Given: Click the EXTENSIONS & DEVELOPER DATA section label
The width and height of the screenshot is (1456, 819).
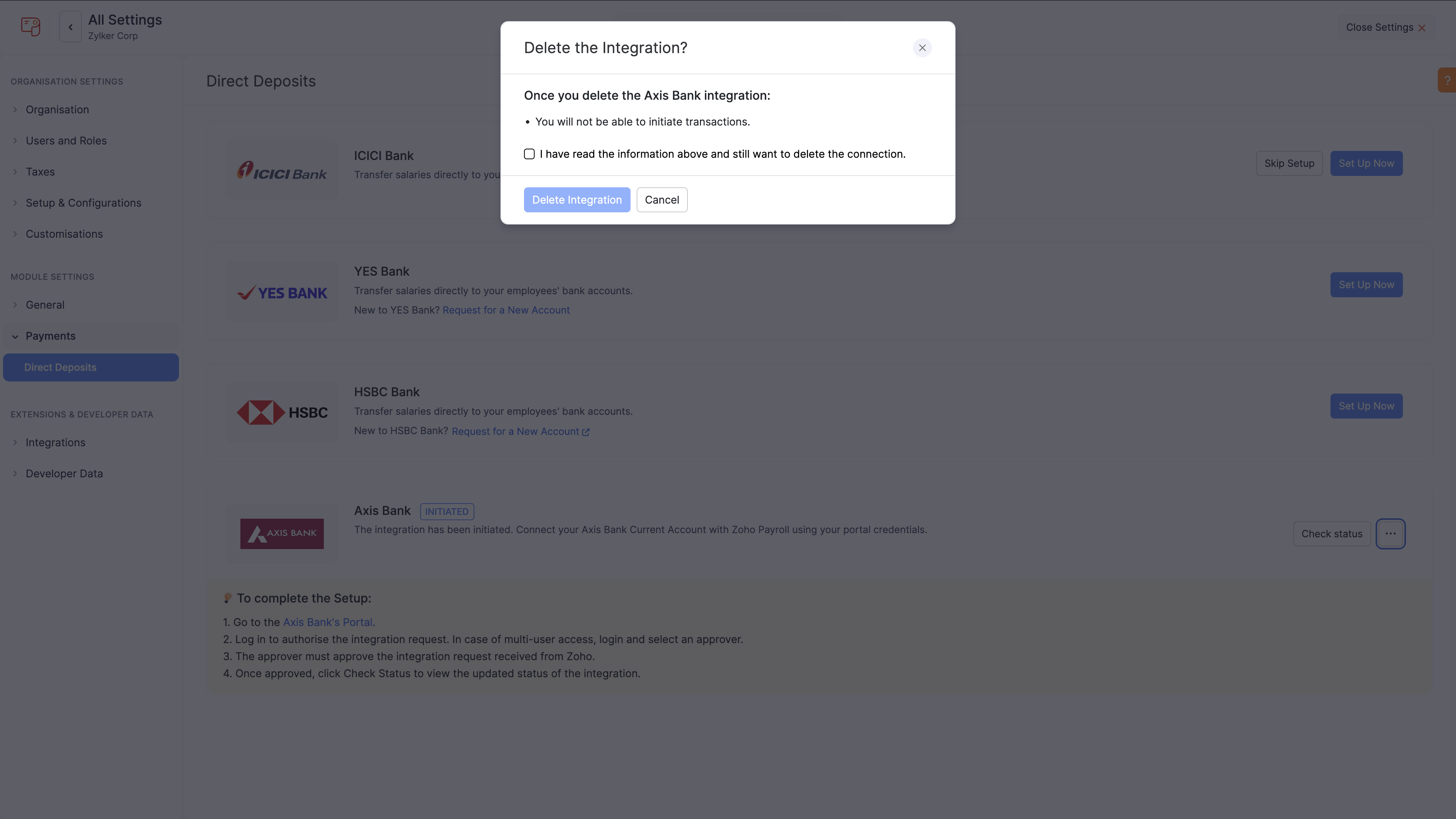Looking at the screenshot, I should [x=82, y=414].
